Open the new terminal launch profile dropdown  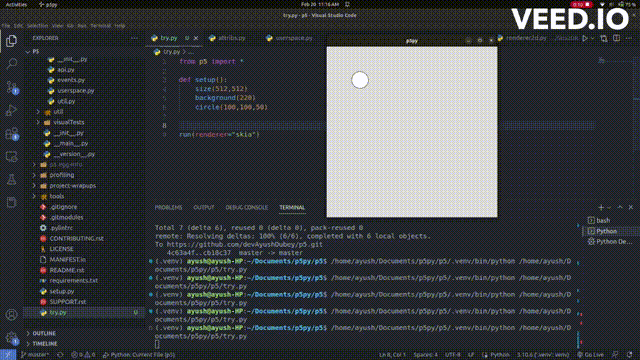click(x=609, y=207)
